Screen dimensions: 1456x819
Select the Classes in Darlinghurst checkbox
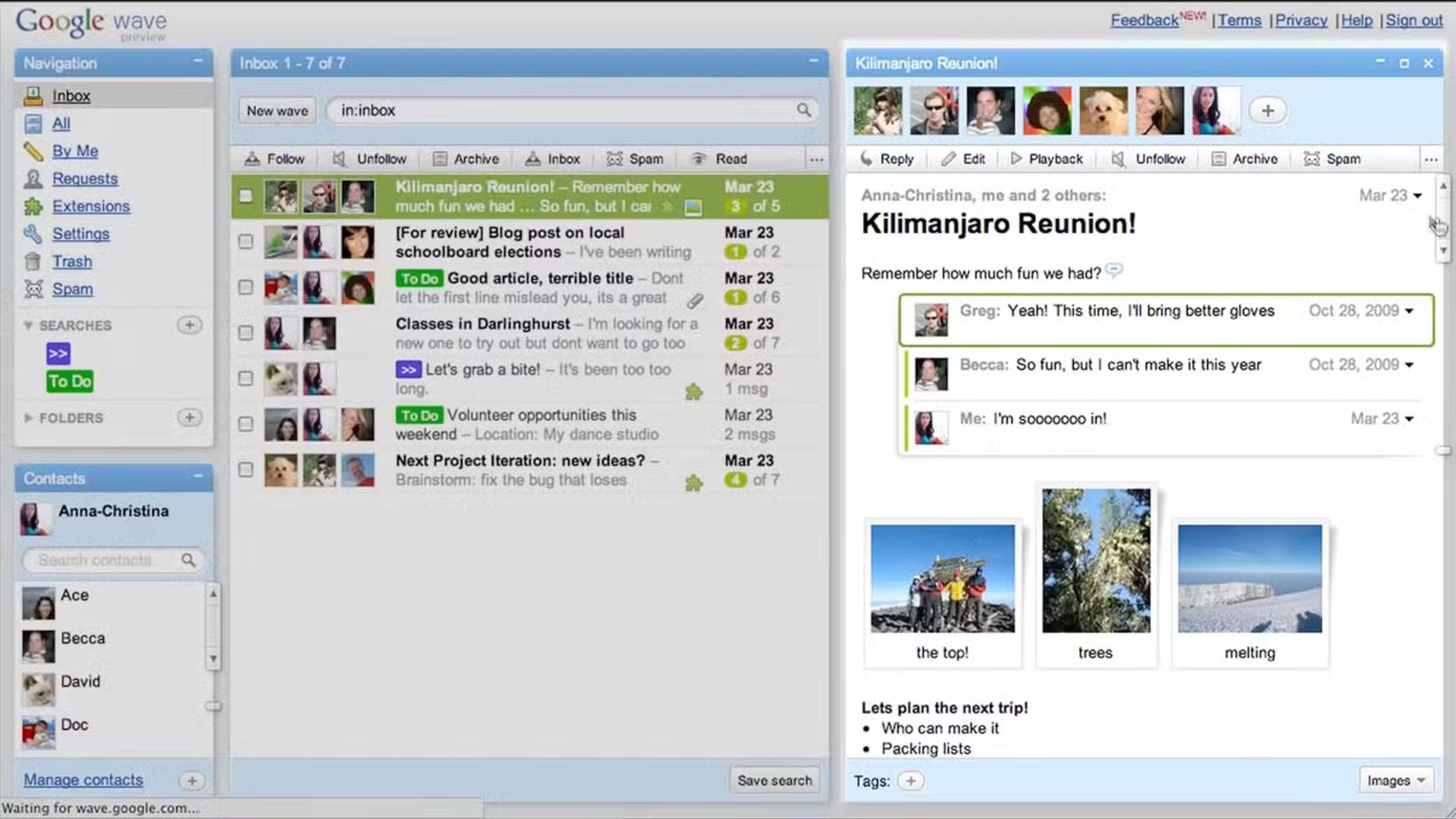coord(245,333)
